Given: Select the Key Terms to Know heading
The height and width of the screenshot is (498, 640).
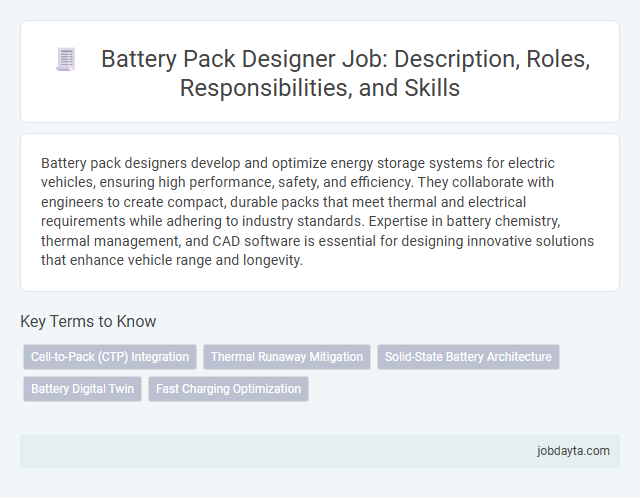Looking at the screenshot, I should (x=88, y=321).
